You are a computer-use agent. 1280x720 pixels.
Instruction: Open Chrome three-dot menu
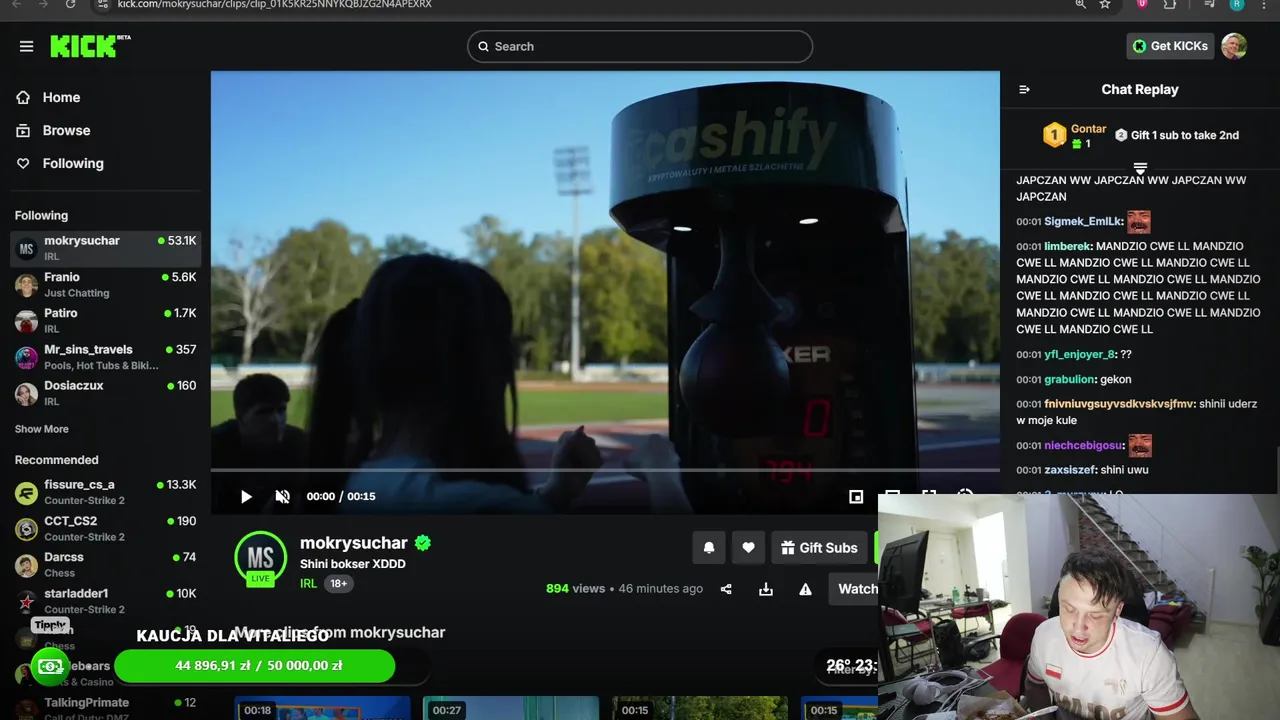(x=1264, y=4)
